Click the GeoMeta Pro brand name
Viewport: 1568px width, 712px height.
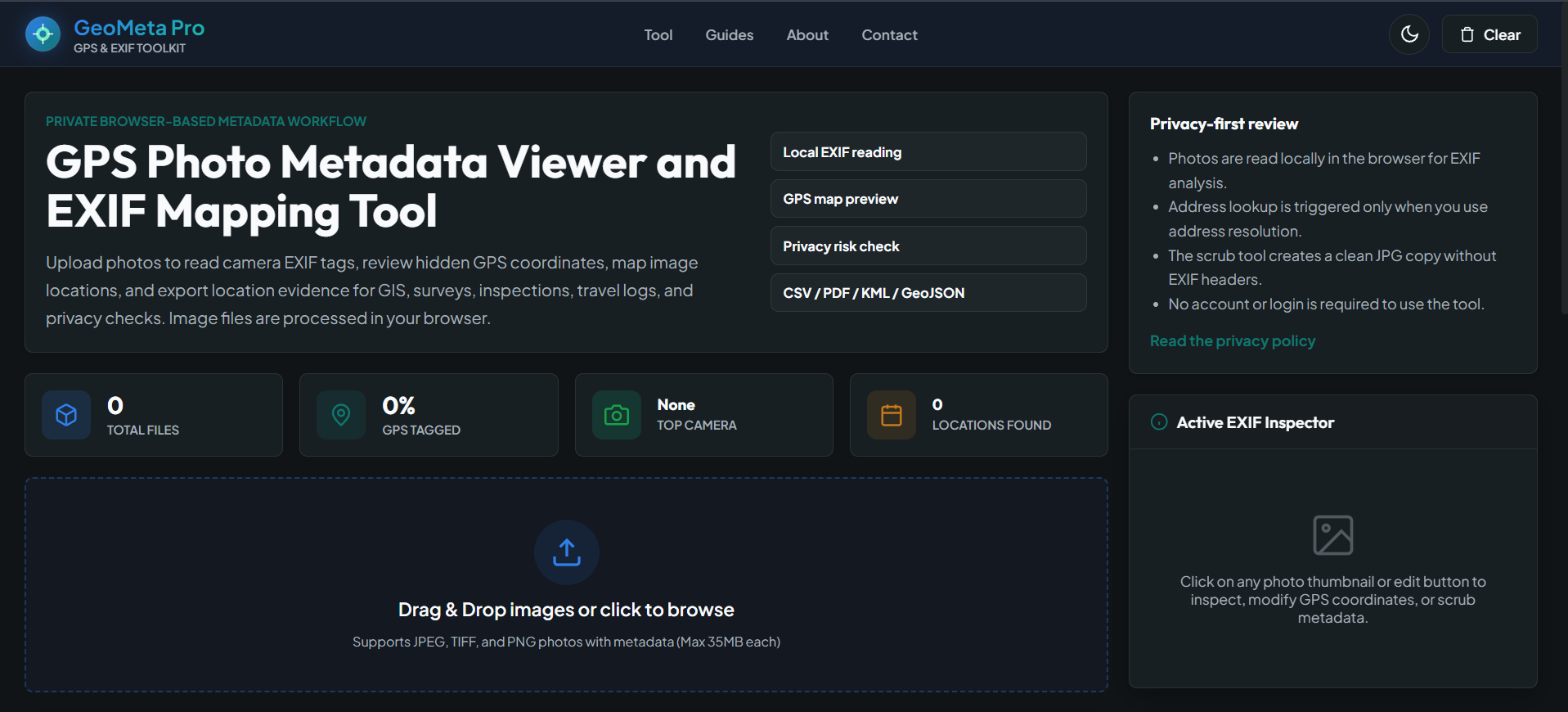tap(139, 28)
